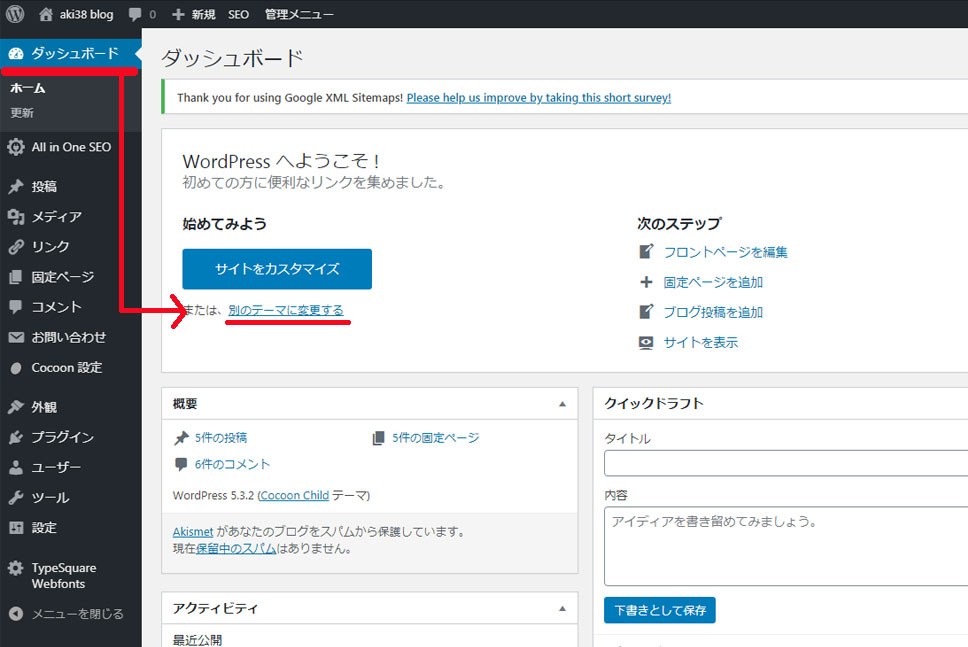
Task: Open the Akismet link
Action: point(193,532)
